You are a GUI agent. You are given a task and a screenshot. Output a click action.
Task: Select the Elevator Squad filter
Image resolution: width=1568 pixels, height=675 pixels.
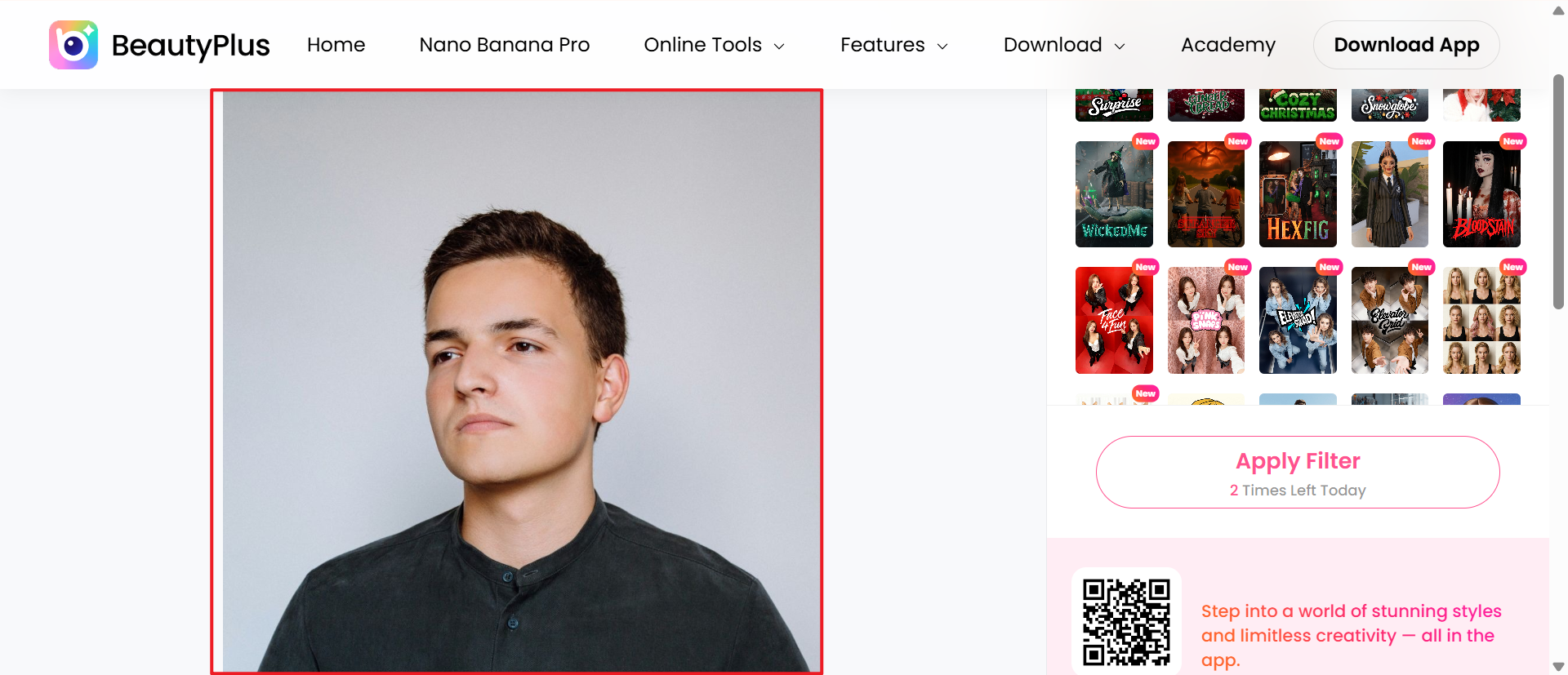(1298, 320)
